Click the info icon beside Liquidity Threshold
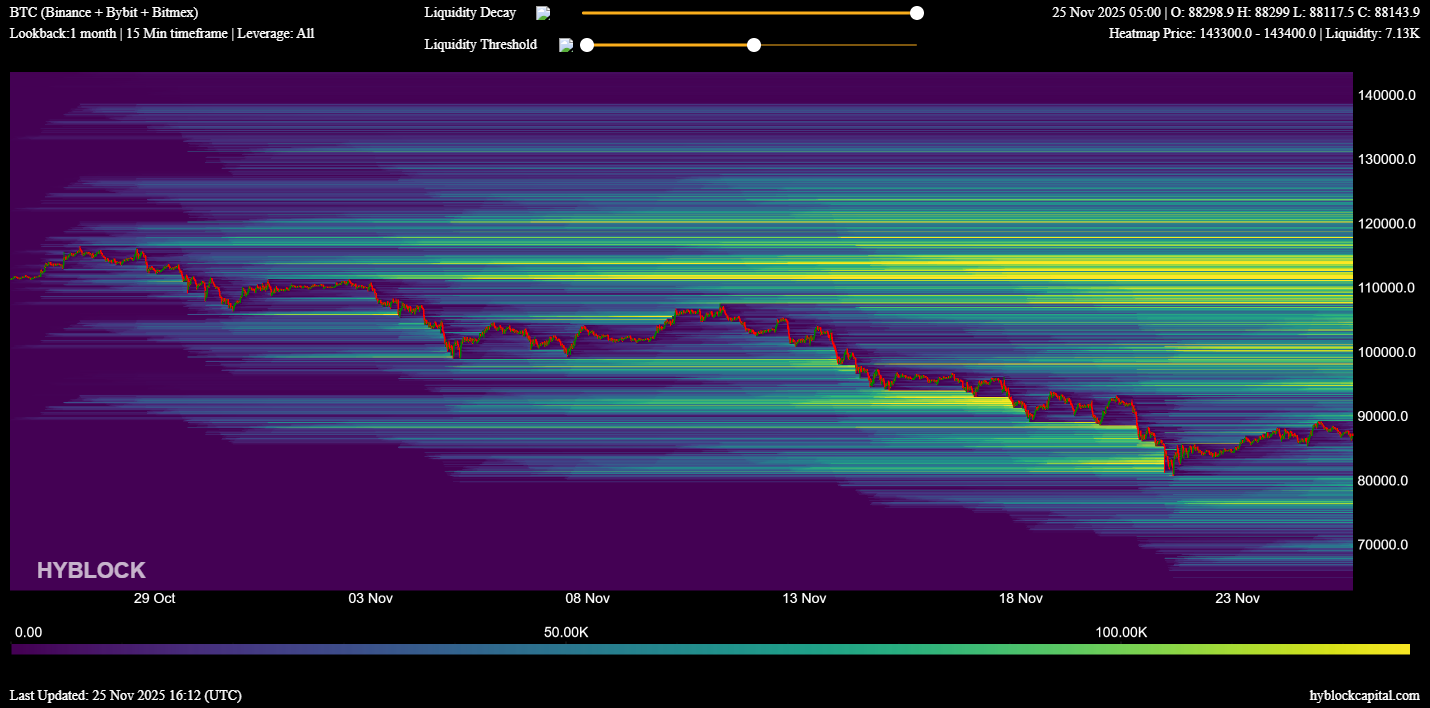Image resolution: width=1430 pixels, height=708 pixels. pyautogui.click(x=566, y=45)
